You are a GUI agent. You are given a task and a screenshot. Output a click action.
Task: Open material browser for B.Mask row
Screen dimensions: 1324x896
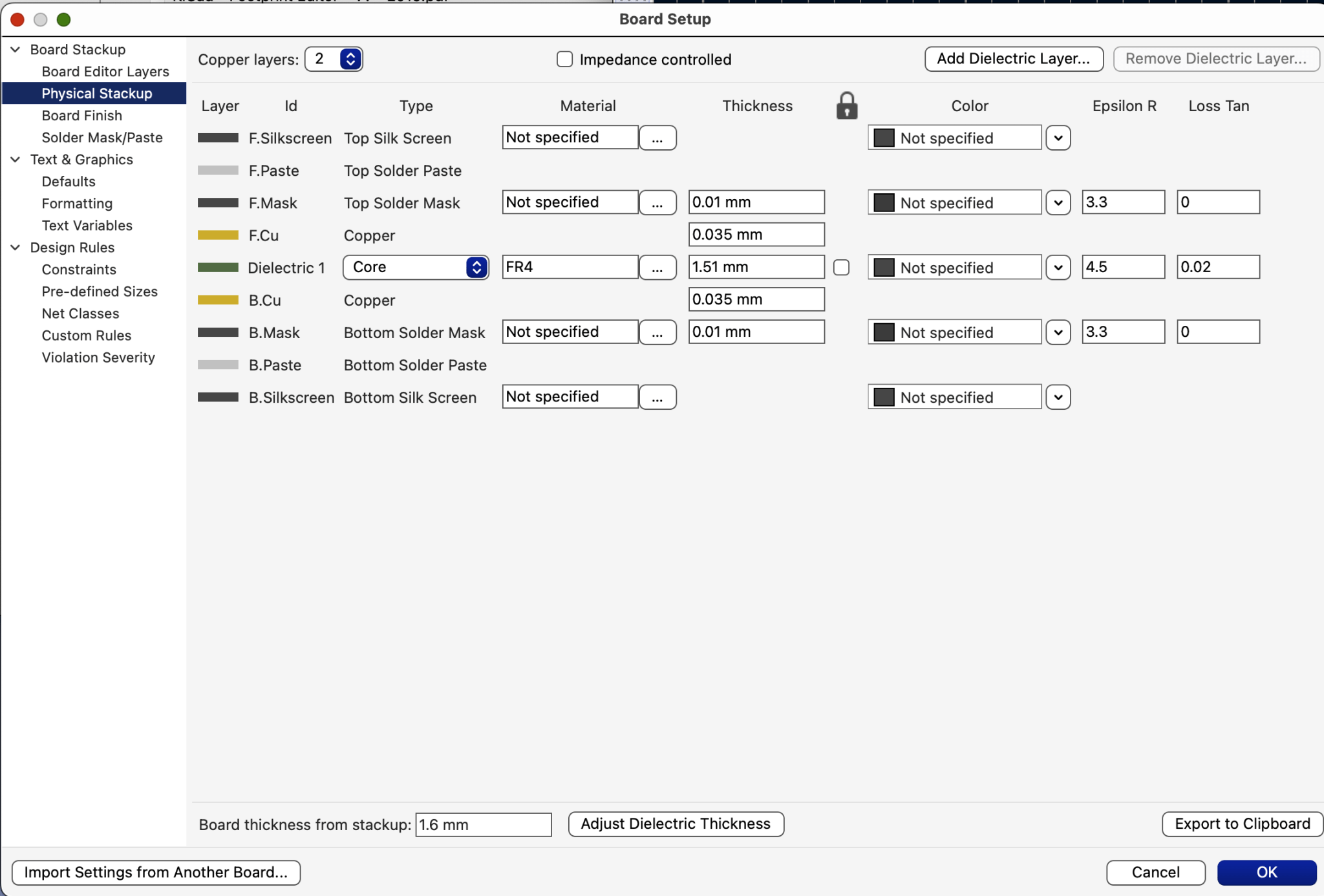point(657,332)
